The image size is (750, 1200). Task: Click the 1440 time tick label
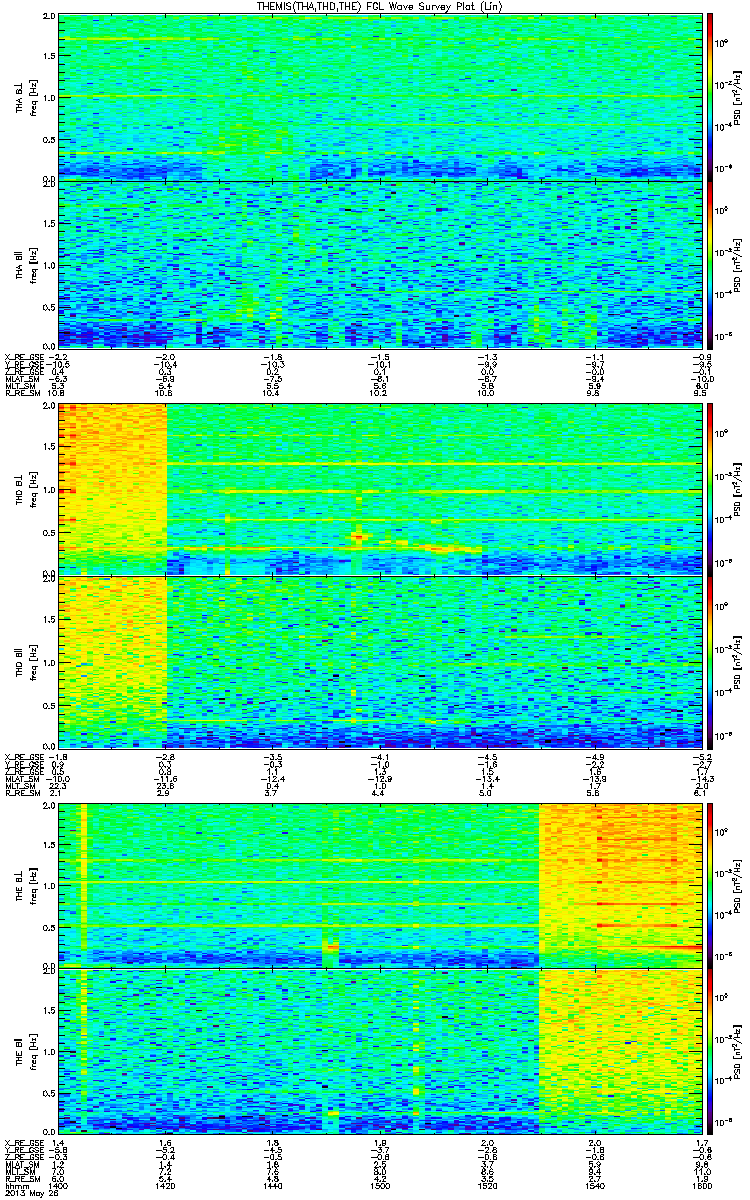click(272, 1186)
